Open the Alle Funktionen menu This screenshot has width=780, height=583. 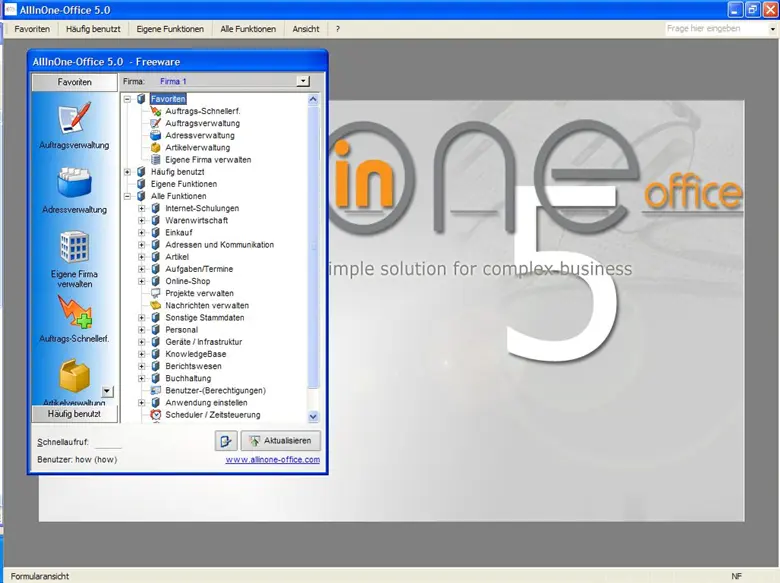pos(248,29)
